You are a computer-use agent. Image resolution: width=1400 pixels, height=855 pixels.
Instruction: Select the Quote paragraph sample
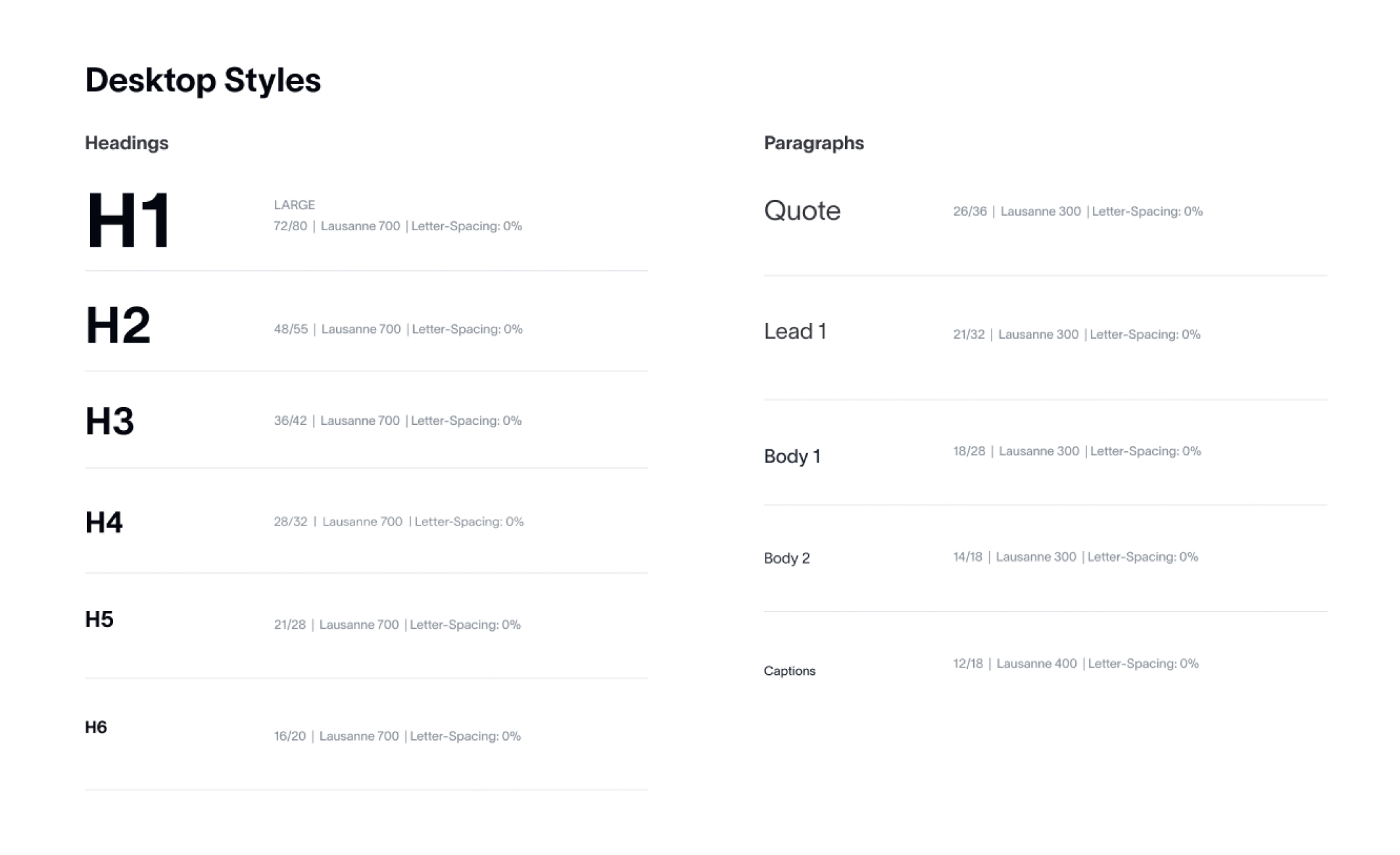(x=802, y=211)
